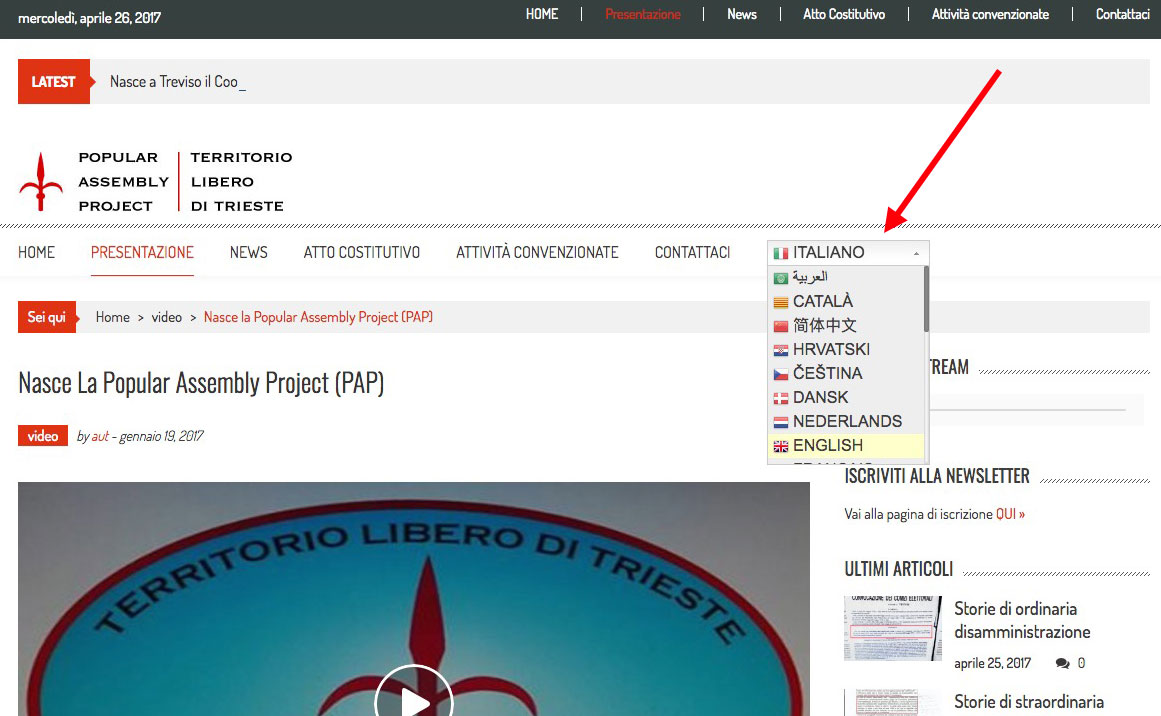Follow the newsletter QUI » link
Image resolution: width=1161 pixels, height=716 pixels.
click(x=1010, y=514)
